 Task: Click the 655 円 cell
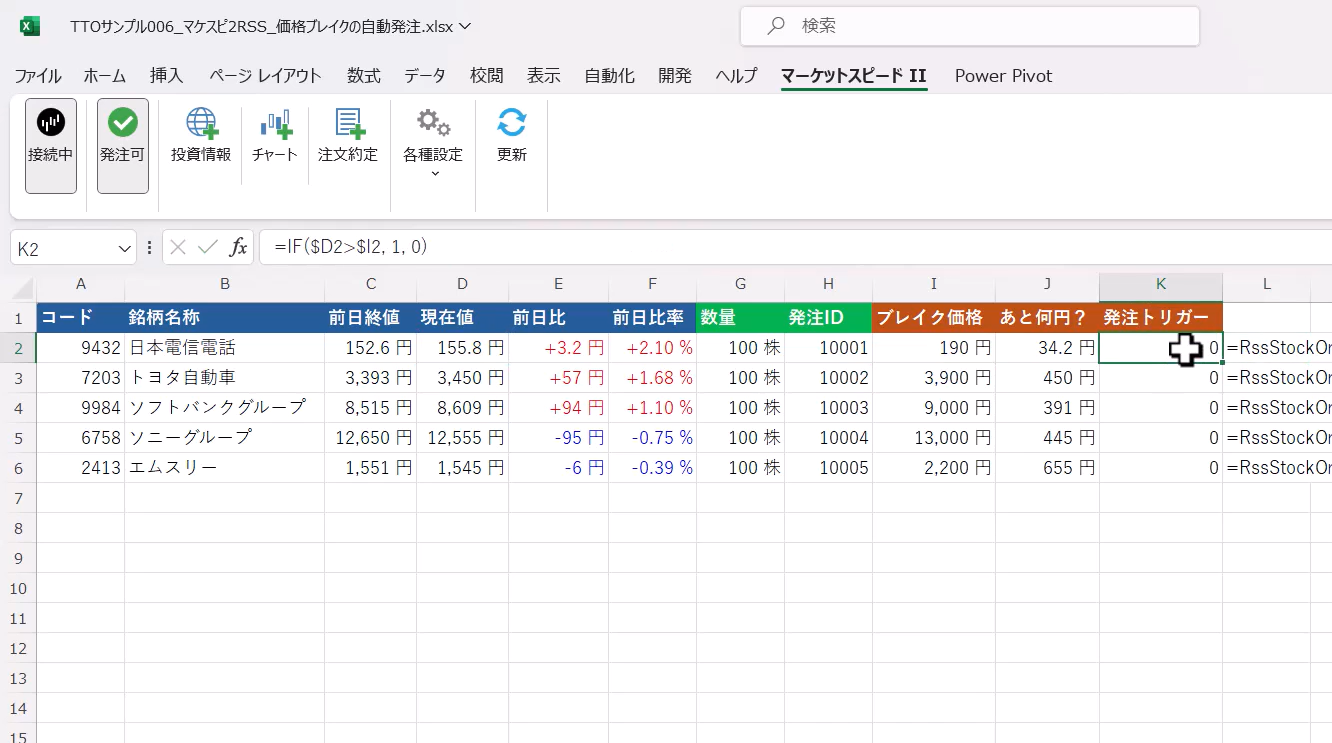coord(1047,468)
